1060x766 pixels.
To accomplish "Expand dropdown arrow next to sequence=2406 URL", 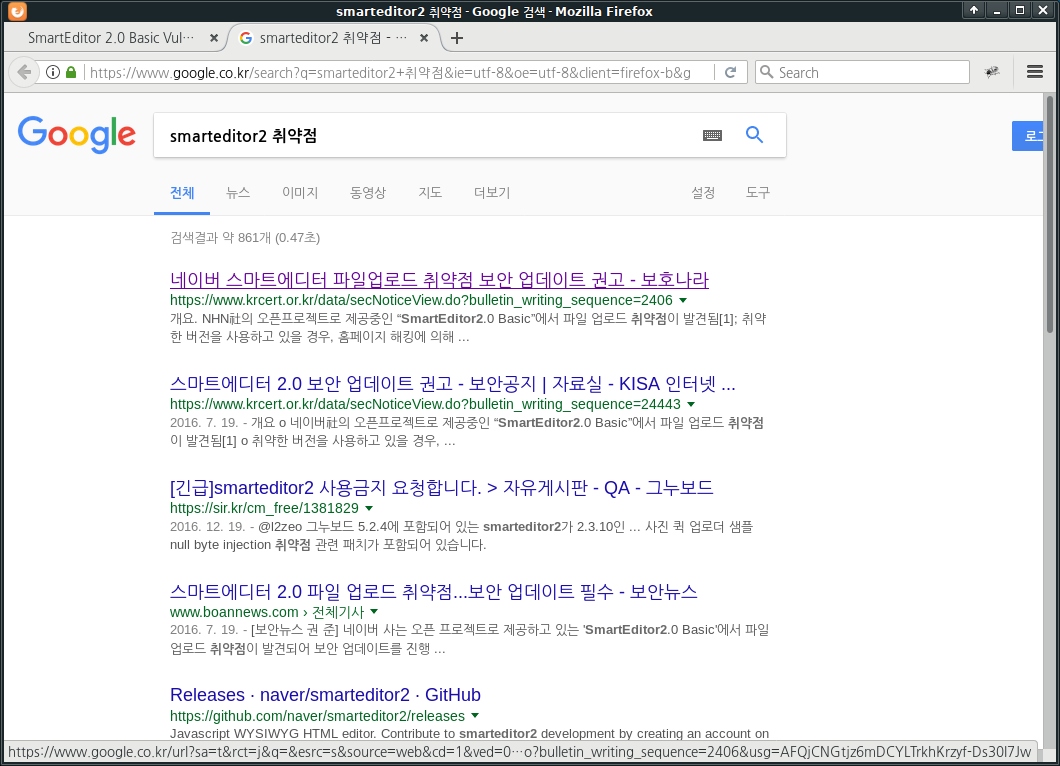I will [x=683, y=300].
